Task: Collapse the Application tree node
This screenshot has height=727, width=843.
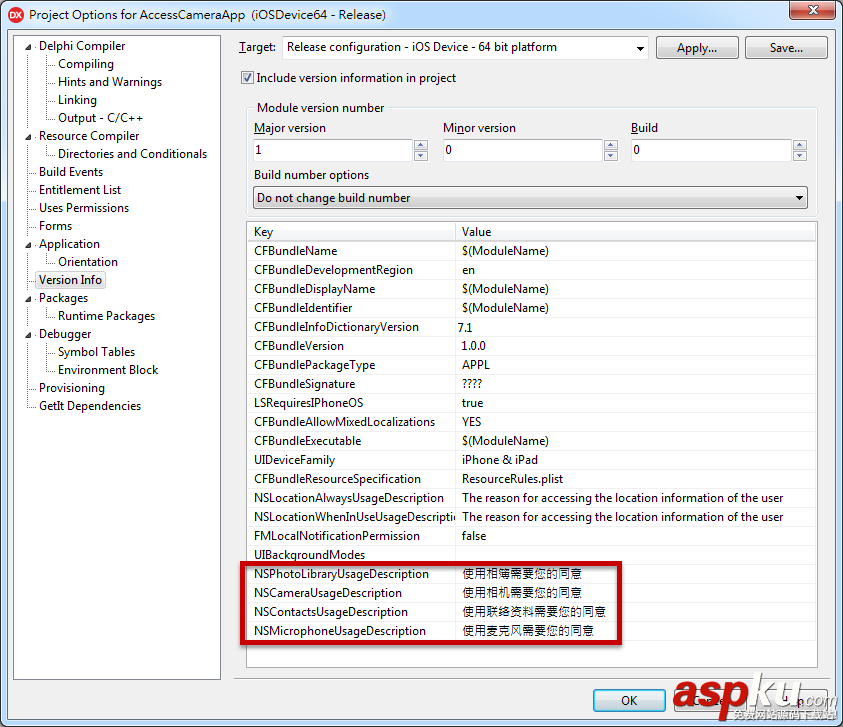Action: (x=28, y=245)
